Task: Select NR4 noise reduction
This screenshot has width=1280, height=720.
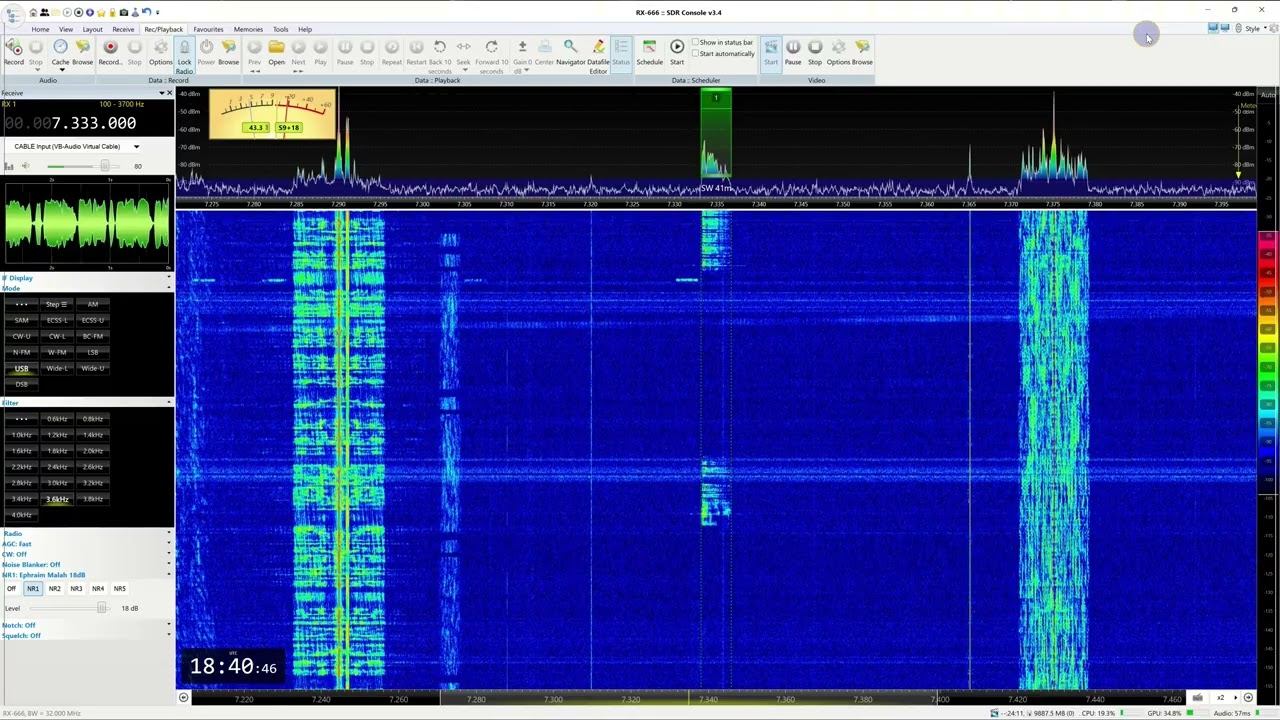Action: click(98, 589)
